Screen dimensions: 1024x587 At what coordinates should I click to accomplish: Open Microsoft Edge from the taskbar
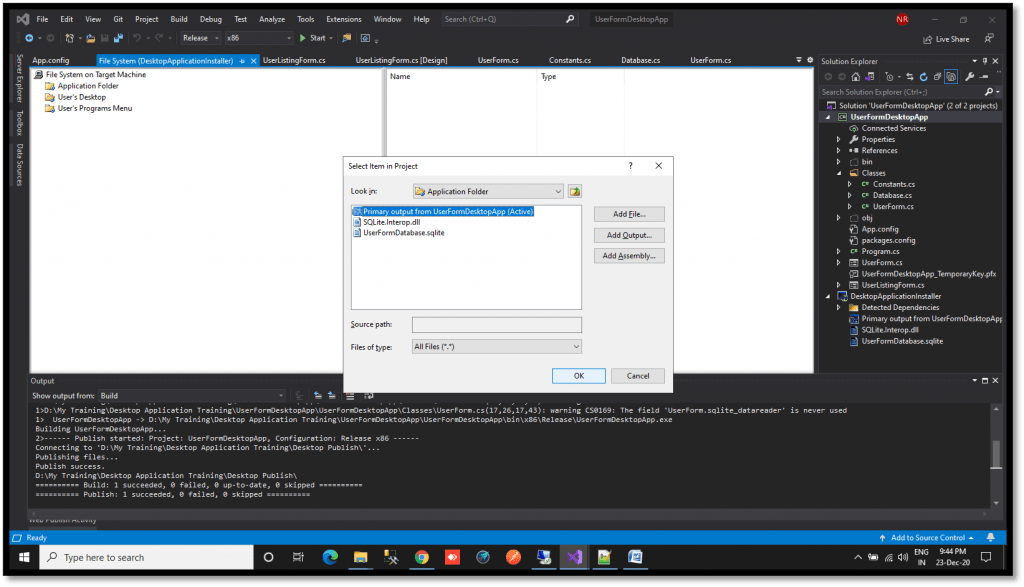[x=330, y=557]
